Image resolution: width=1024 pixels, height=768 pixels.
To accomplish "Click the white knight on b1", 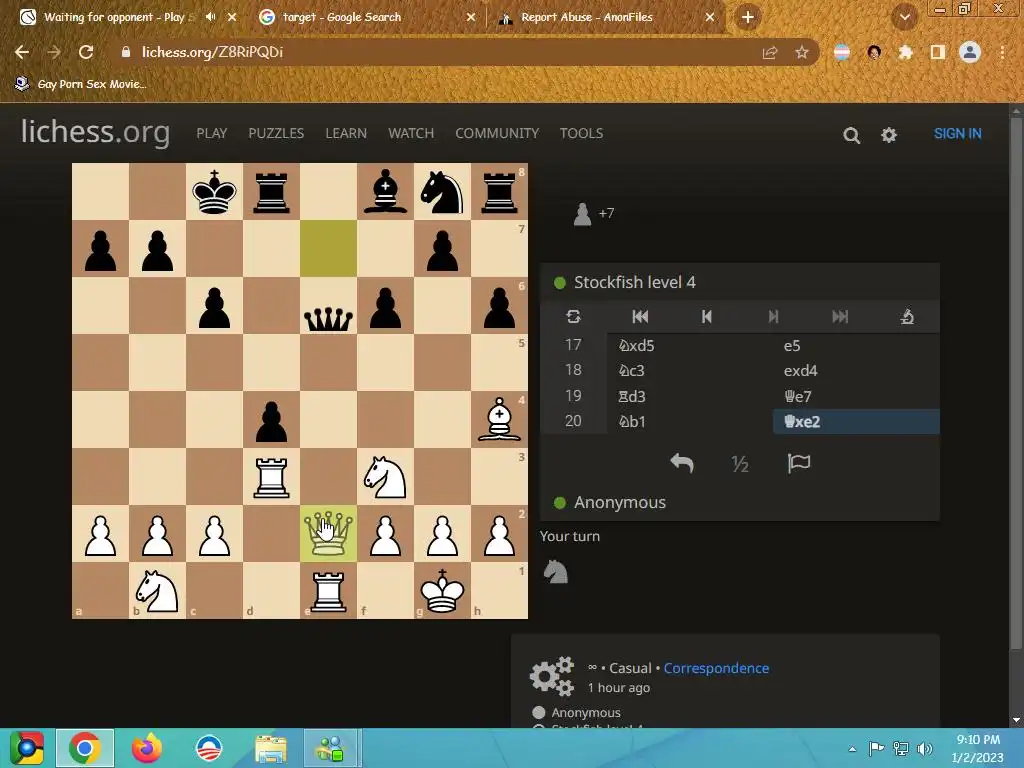I will 157,590.
